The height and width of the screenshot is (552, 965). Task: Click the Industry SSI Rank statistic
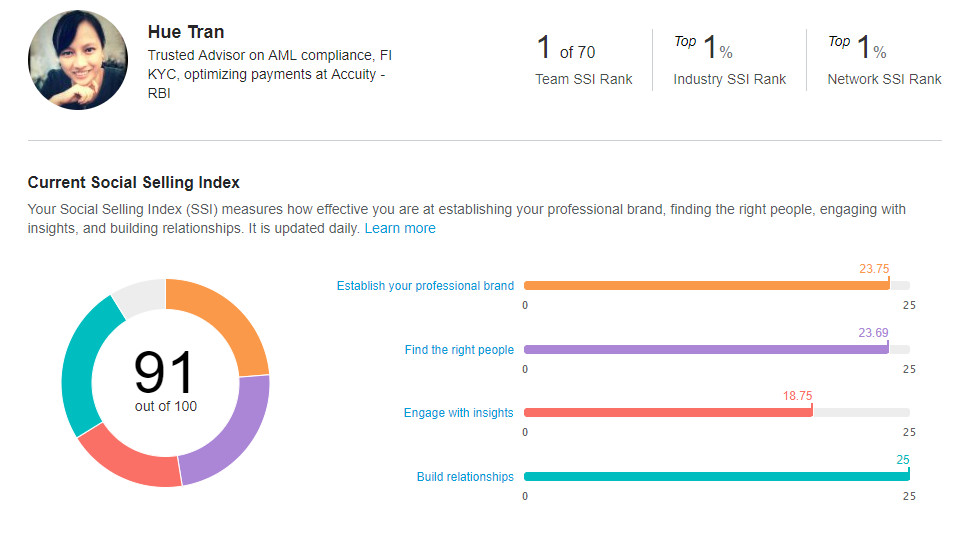click(729, 60)
